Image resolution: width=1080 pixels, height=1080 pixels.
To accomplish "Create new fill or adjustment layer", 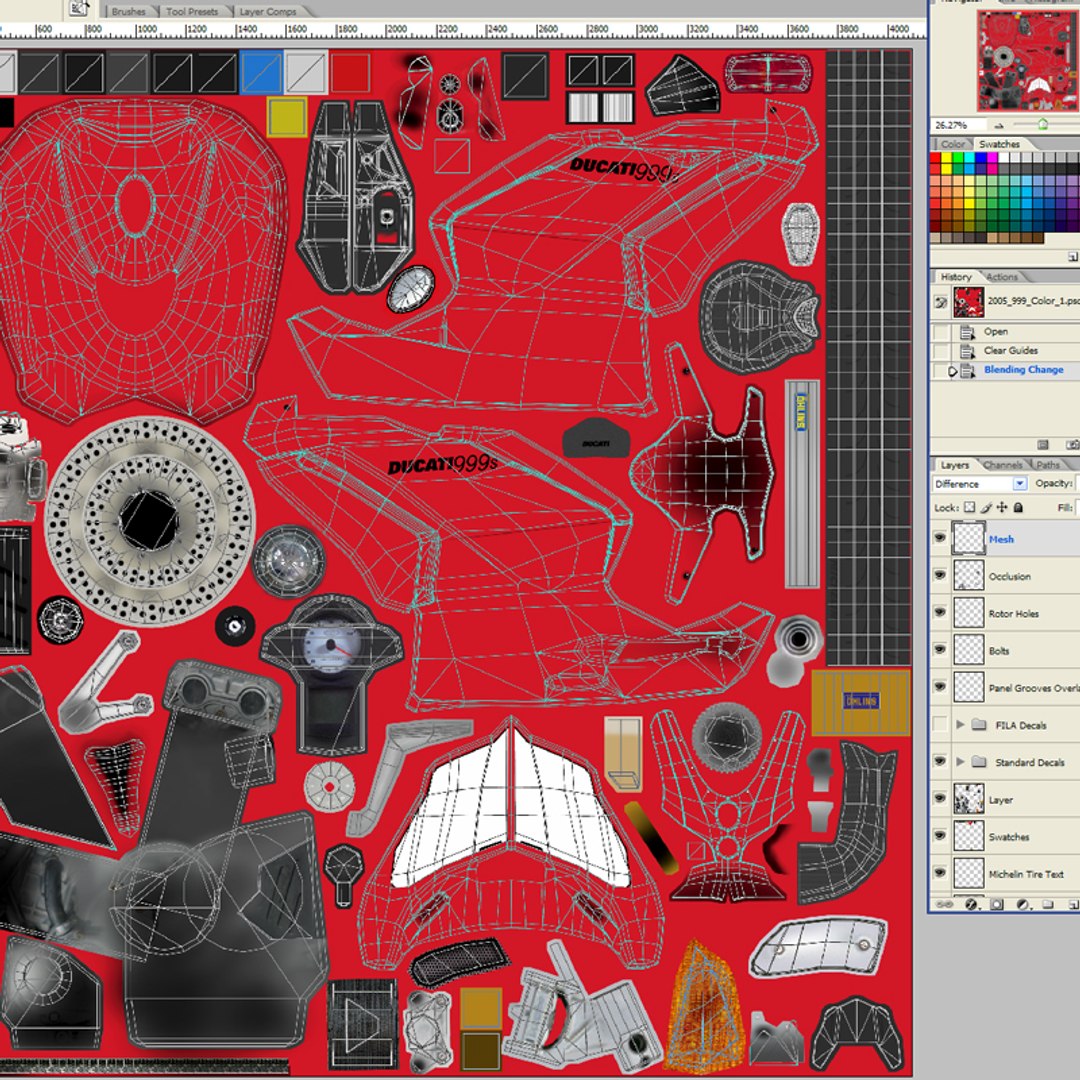I will coord(1023,904).
